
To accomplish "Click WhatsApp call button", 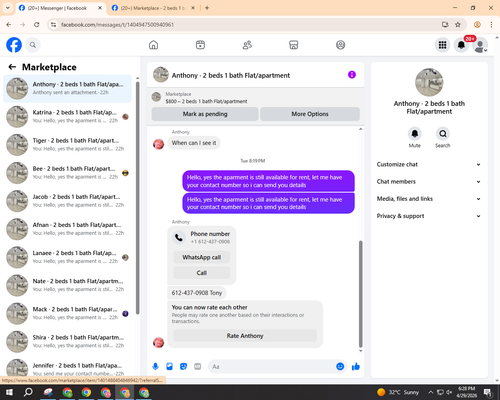I will click(202, 257).
